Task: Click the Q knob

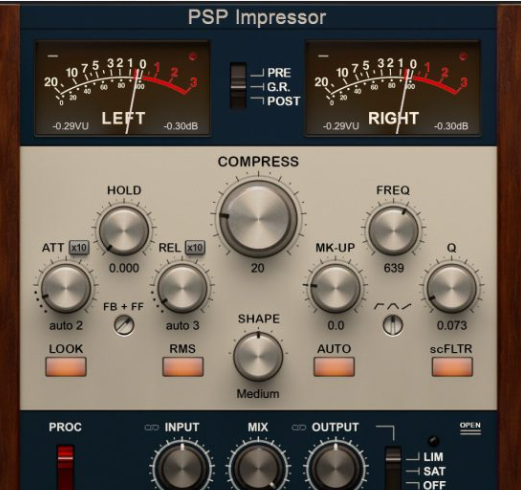Action: [x=452, y=288]
